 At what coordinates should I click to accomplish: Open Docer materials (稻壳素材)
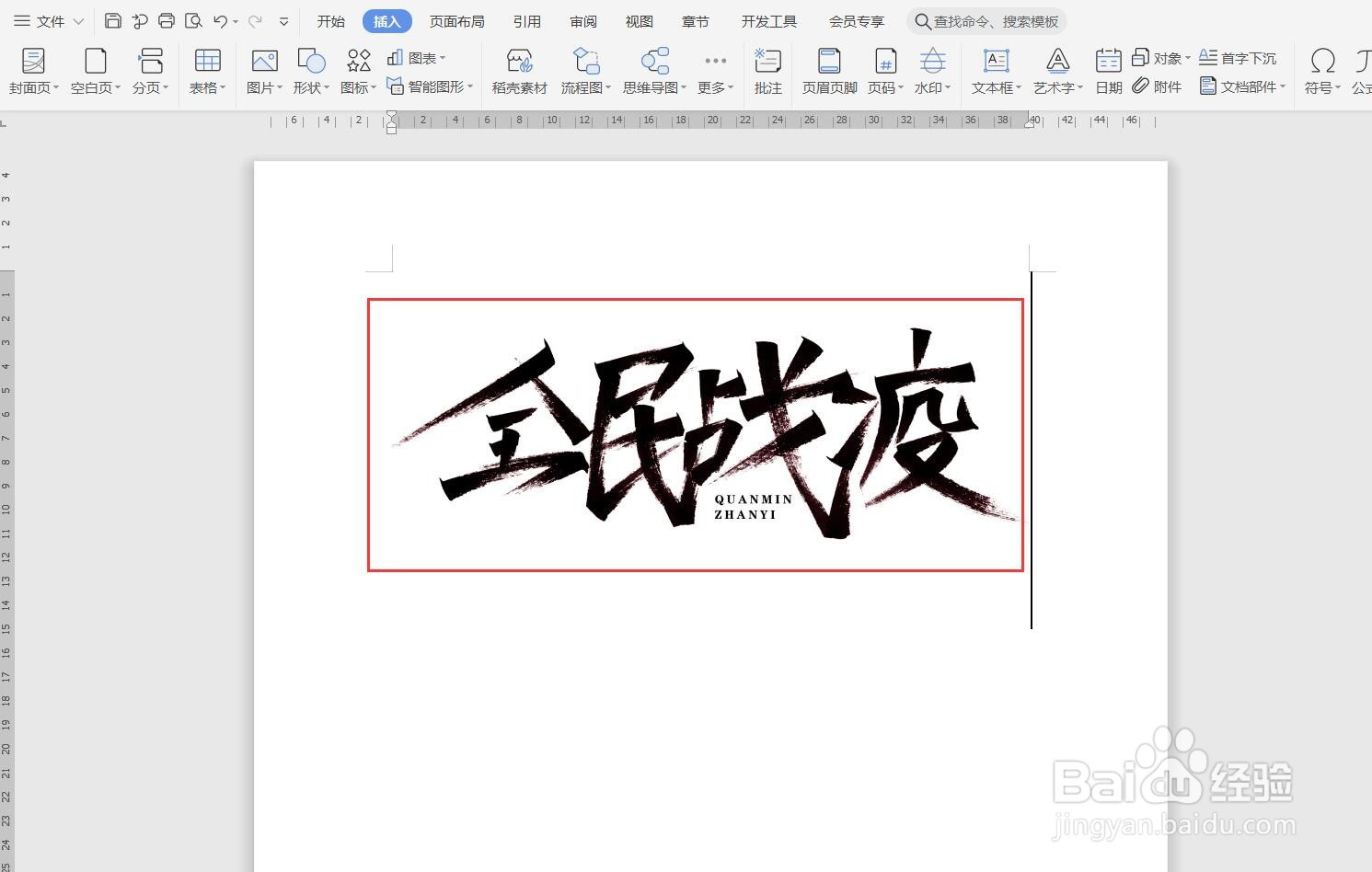click(x=520, y=72)
